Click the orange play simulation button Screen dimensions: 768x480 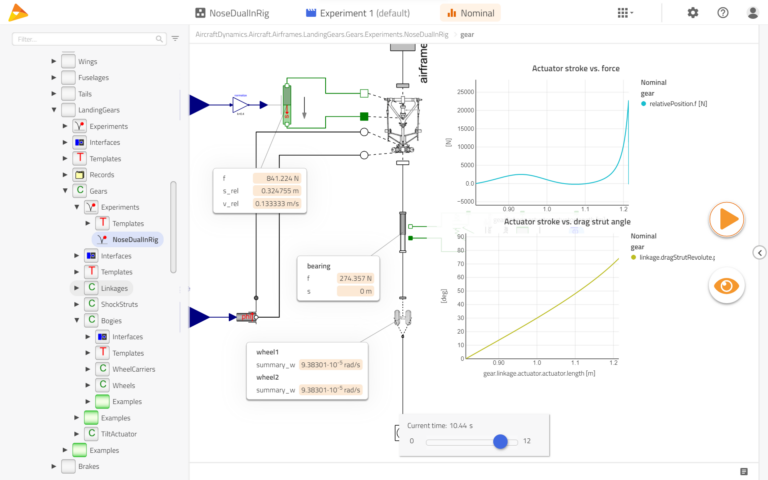pos(727,218)
